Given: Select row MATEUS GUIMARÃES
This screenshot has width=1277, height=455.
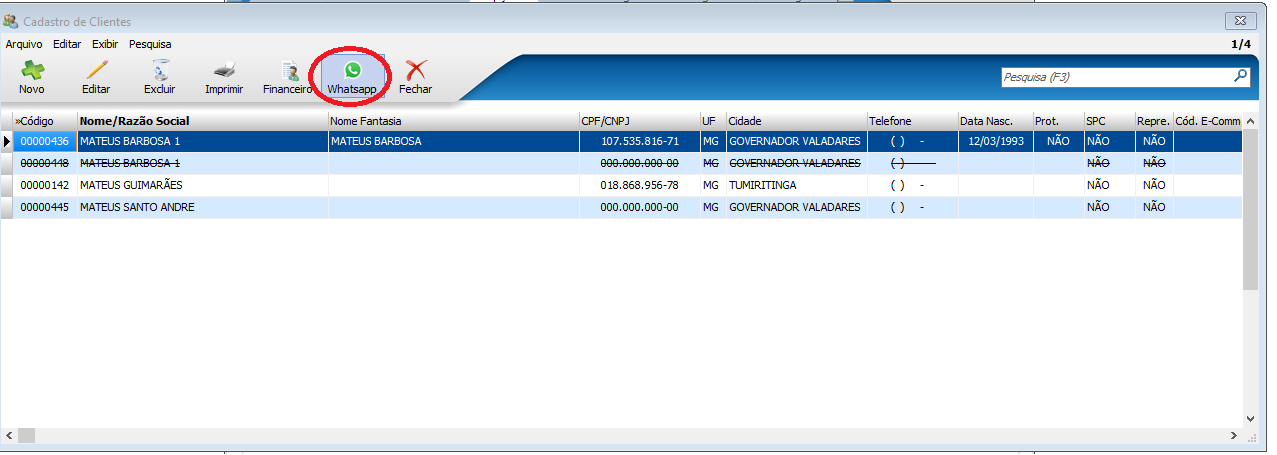Looking at the screenshot, I should [x=627, y=185].
